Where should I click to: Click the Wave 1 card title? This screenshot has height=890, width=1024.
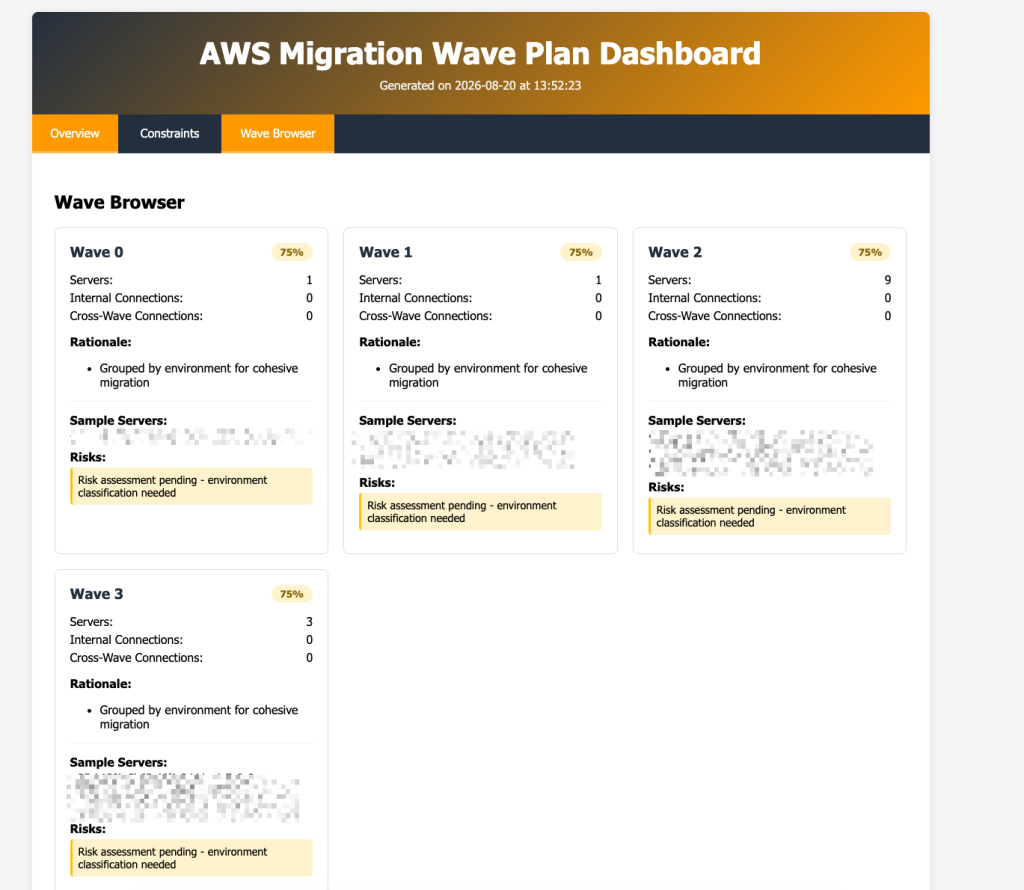[x=385, y=252]
